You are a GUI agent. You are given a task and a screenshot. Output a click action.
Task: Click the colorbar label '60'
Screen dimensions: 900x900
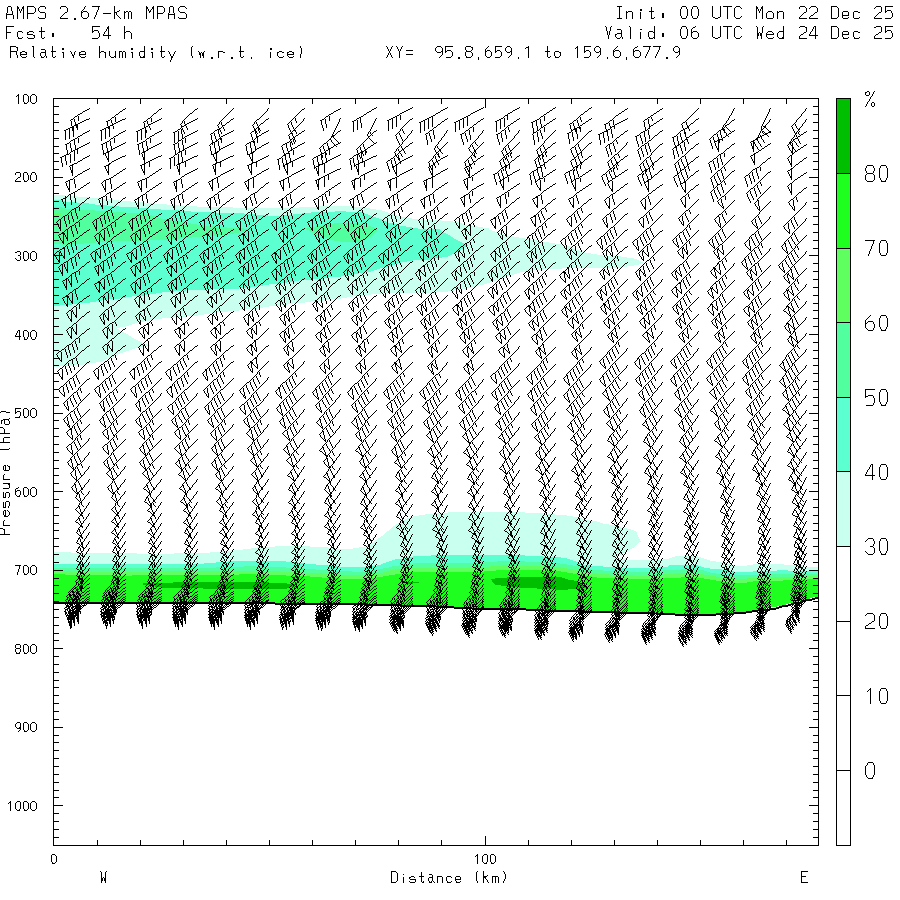[876, 323]
